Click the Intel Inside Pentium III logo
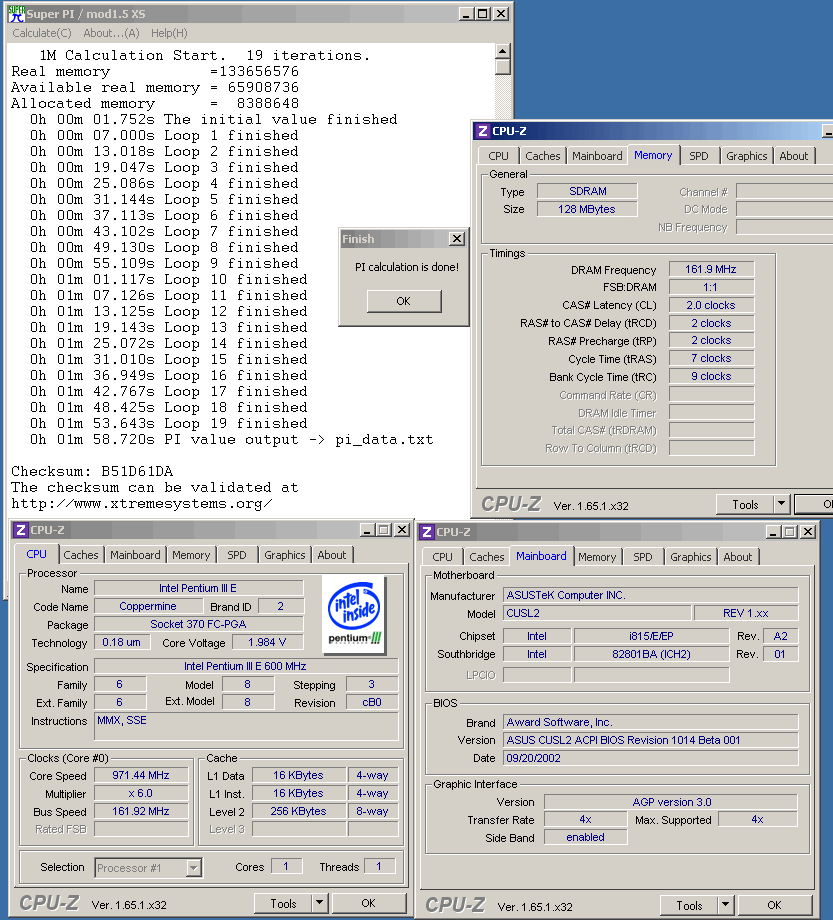833x920 pixels. (354, 614)
